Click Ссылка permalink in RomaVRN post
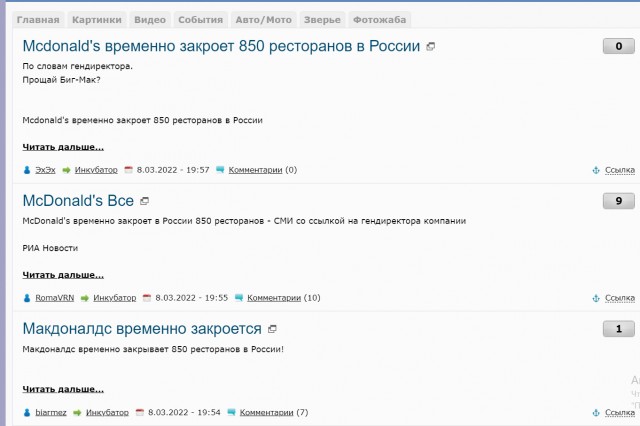The height and width of the screenshot is (426, 640). [x=620, y=298]
